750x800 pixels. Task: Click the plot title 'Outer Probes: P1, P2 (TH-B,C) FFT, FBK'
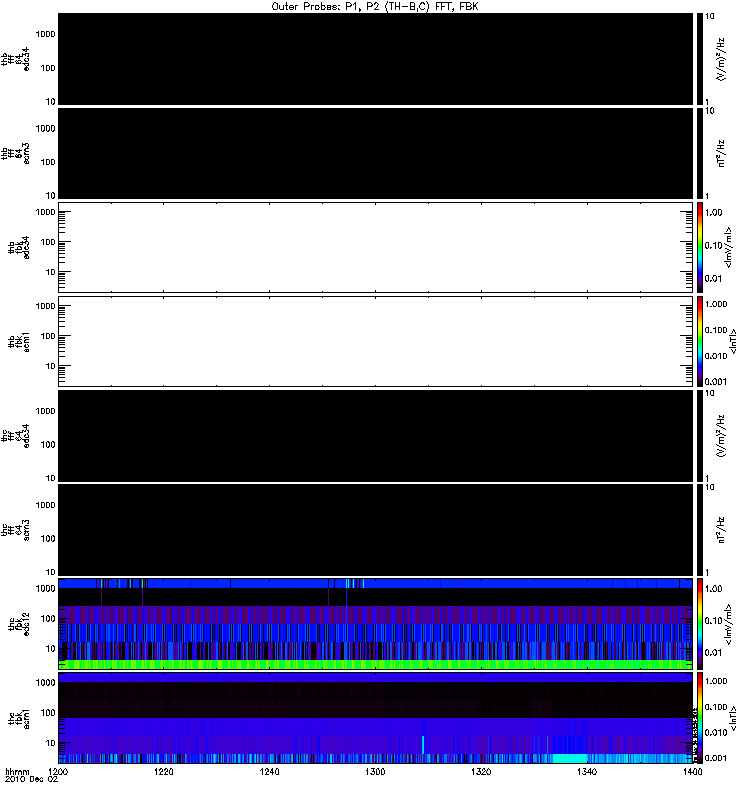point(374,7)
